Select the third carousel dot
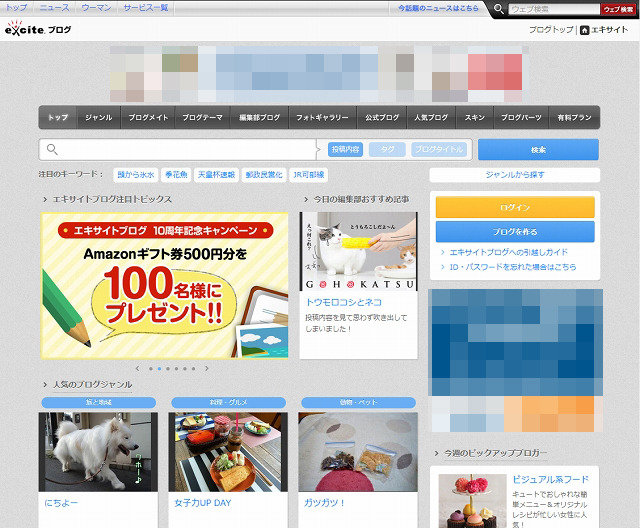Image resolution: width=640 pixels, height=528 pixels. coord(168,369)
